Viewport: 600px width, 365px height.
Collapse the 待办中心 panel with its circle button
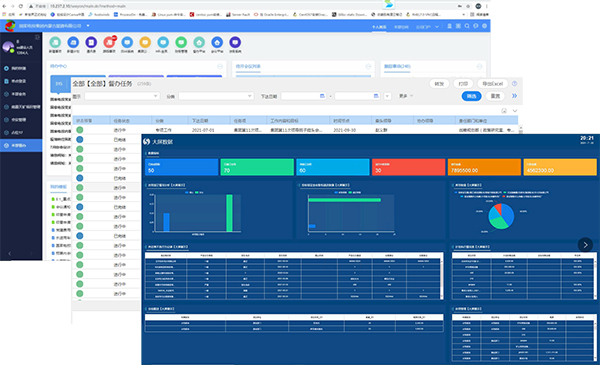coord(220,66)
